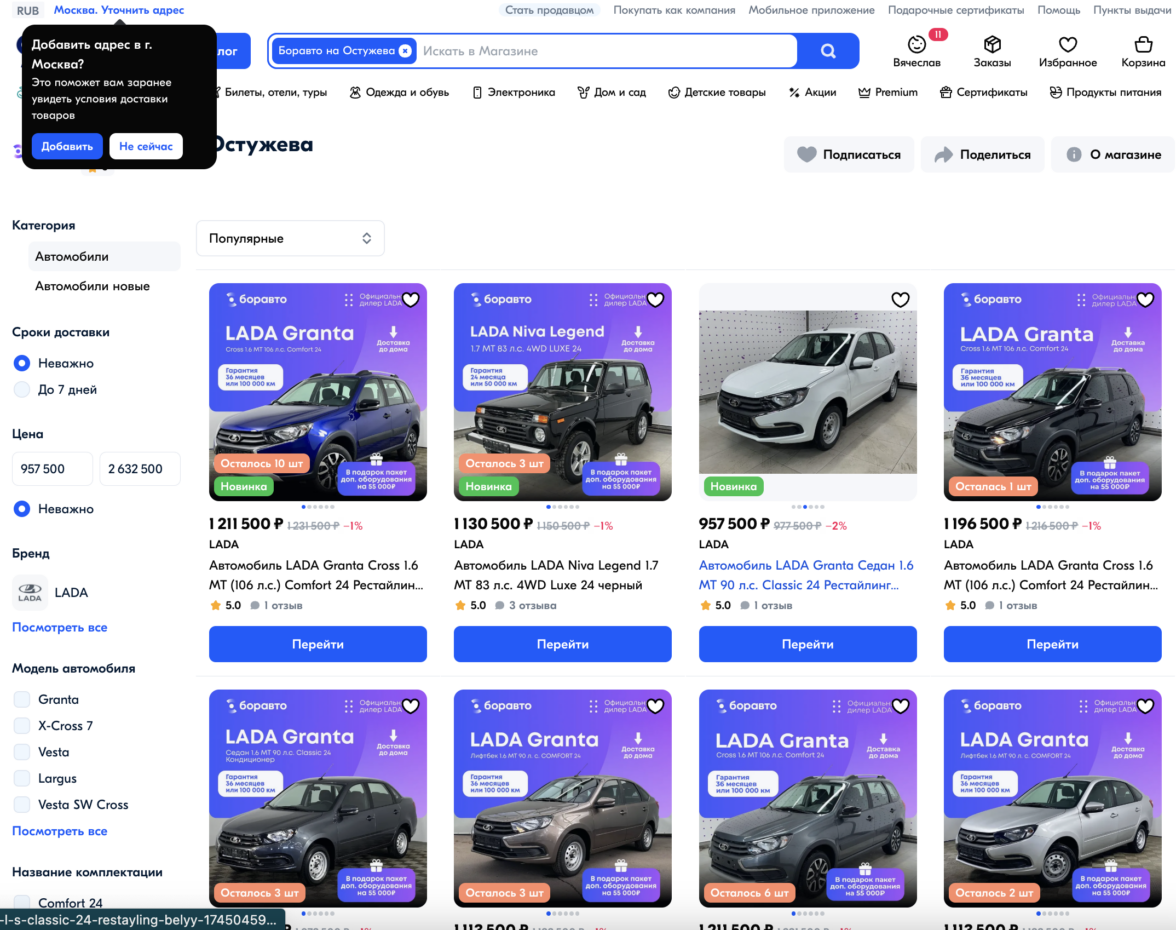Image resolution: width=1176 pixels, height=930 pixels.
Task: Focus the Искать в Магазине search field
Action: [606, 51]
